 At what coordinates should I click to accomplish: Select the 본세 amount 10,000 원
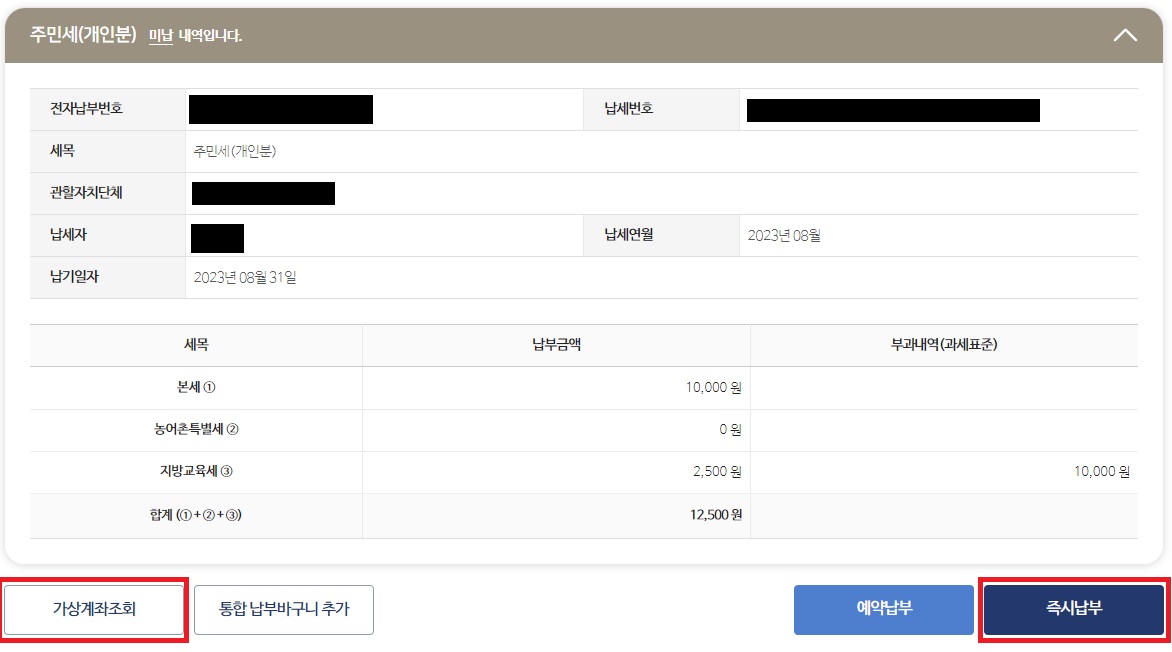[714, 387]
